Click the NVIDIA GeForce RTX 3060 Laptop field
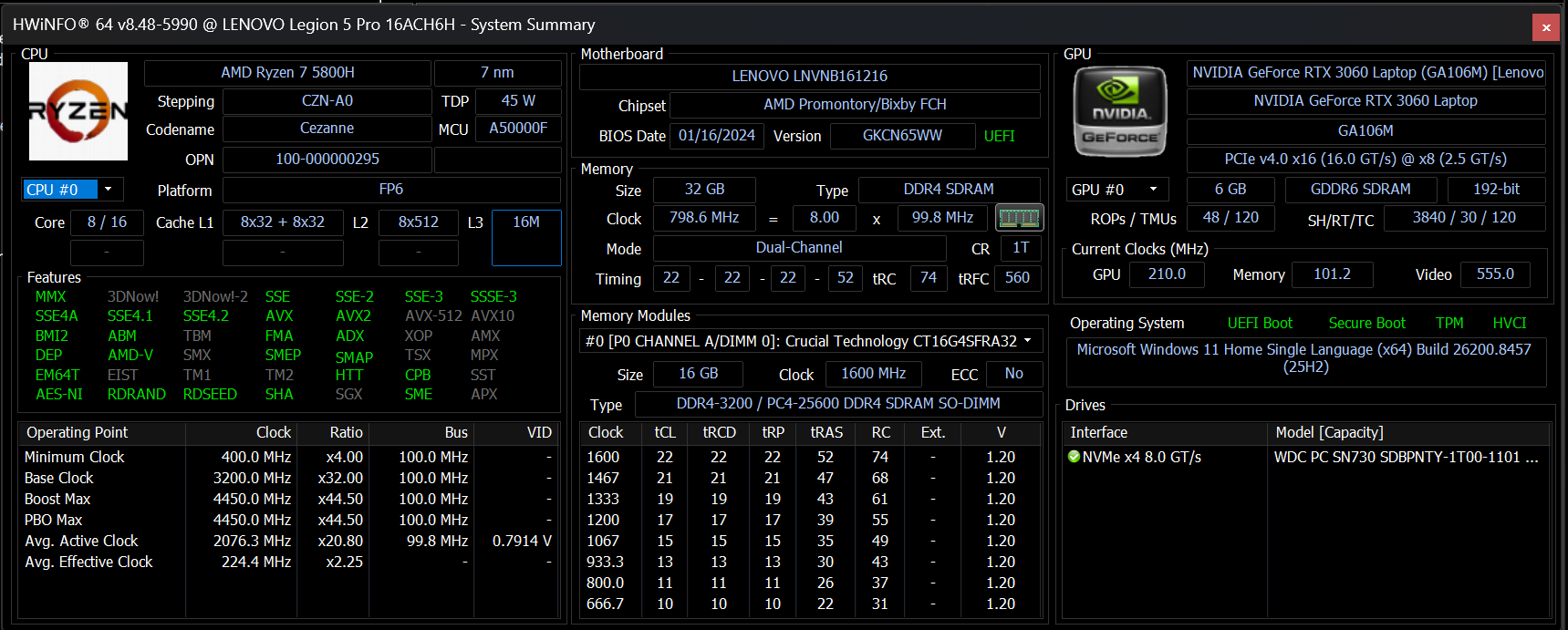The width and height of the screenshot is (1568, 630). pyautogui.click(x=1366, y=101)
